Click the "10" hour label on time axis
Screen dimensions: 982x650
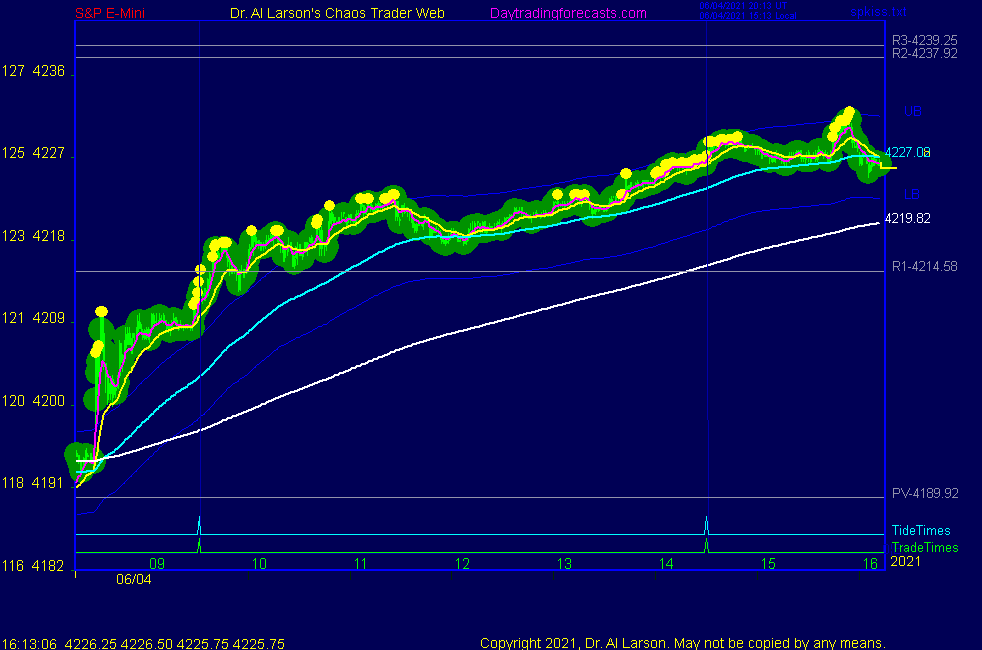[x=259, y=564]
